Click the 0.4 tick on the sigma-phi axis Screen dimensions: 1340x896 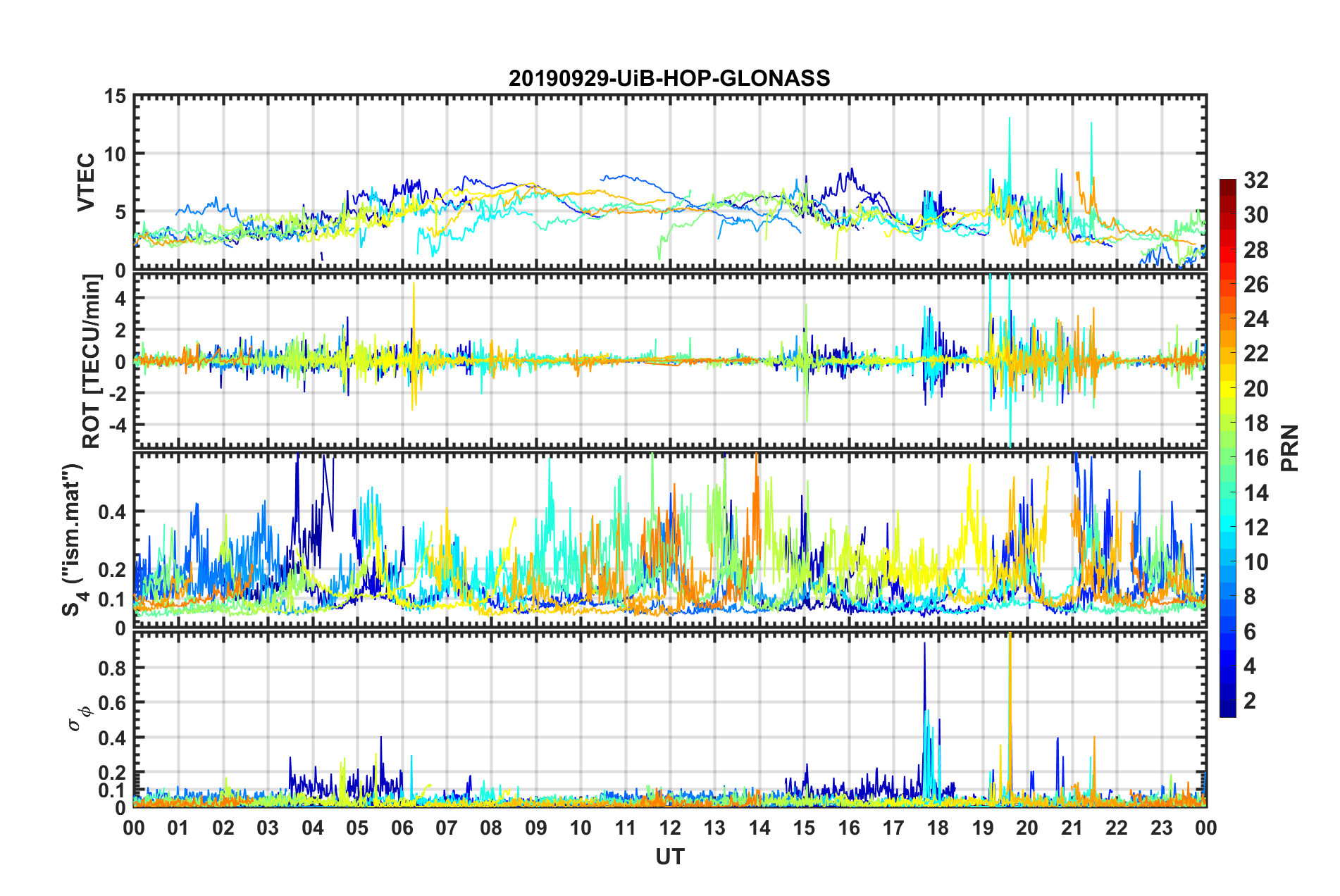[x=113, y=738]
